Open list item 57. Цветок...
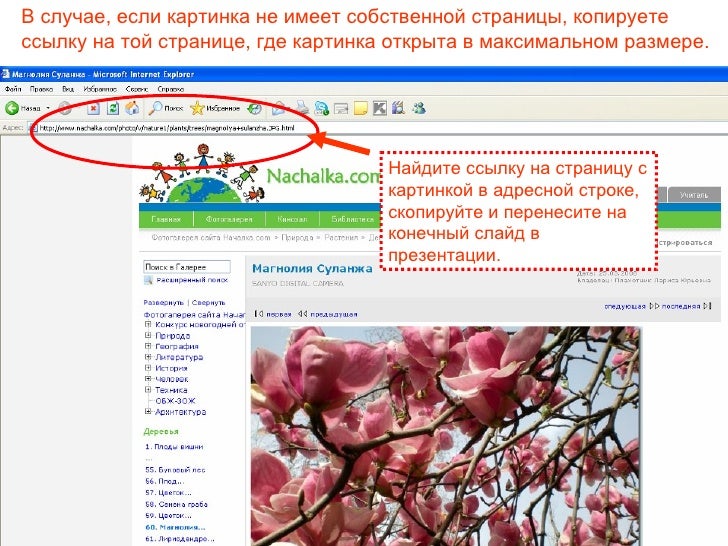 click(168, 492)
